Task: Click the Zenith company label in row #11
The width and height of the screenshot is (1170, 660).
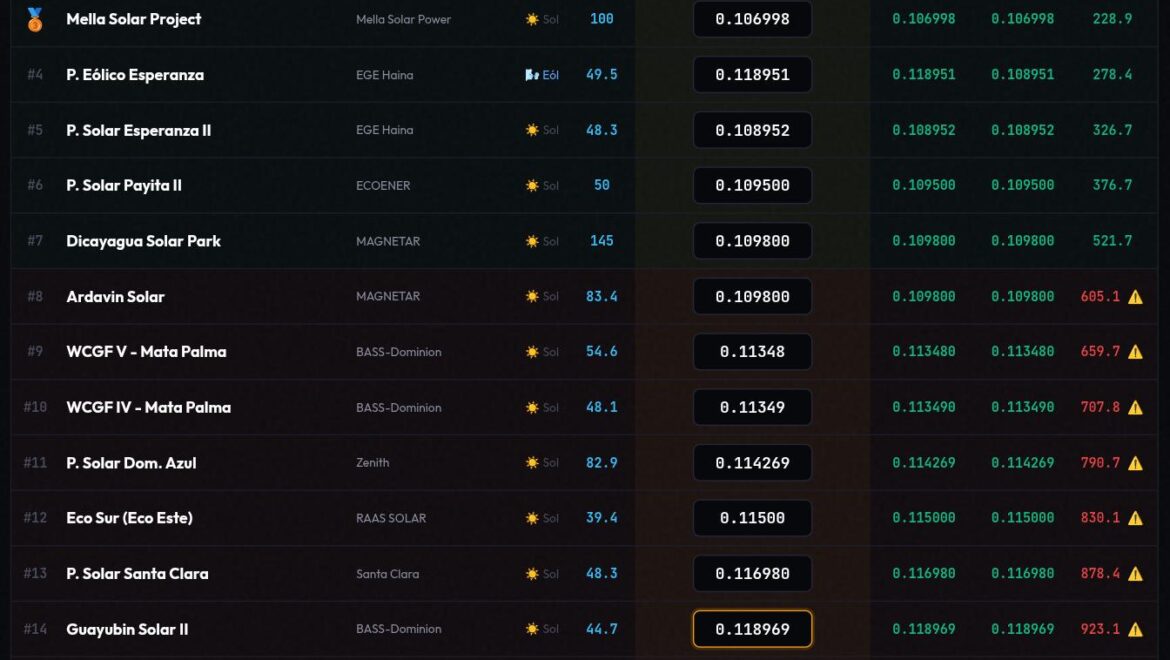Action: click(372, 463)
